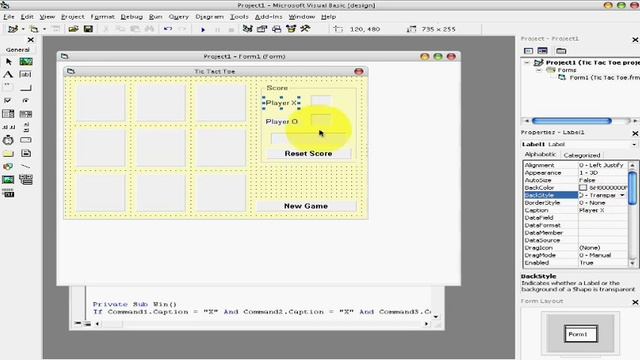Select the Timer control tool
Screen dimensions: 640x360
point(8,140)
